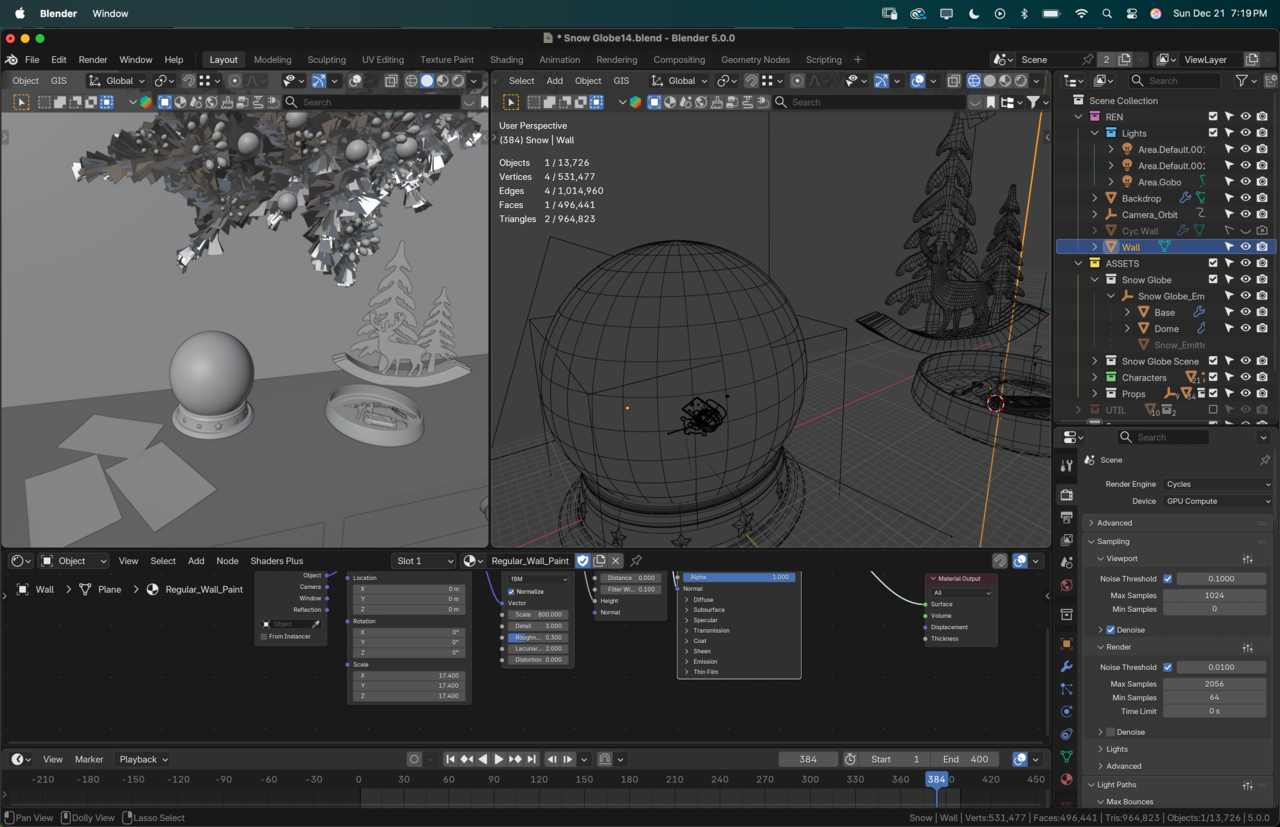Click the World properties tab icon

pyautogui.click(x=1066, y=586)
